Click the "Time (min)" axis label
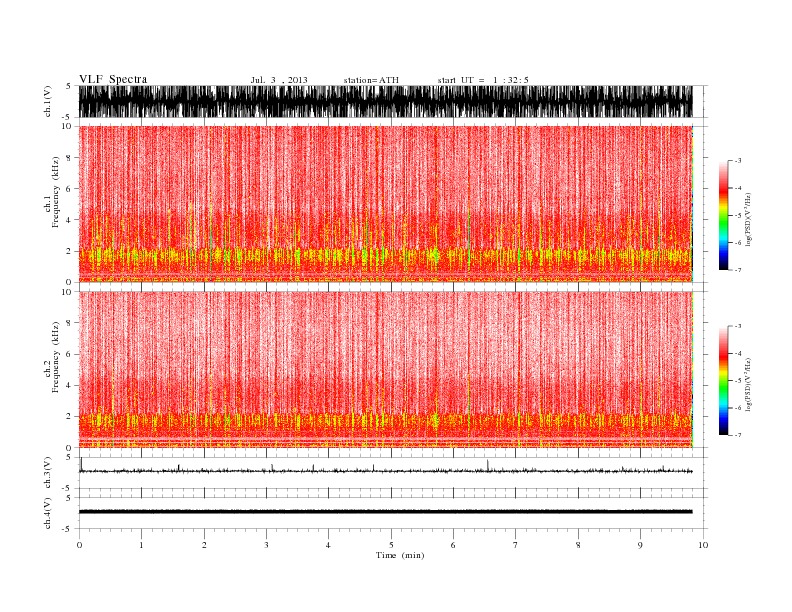Screen dimensions: 792x612 [400, 555]
